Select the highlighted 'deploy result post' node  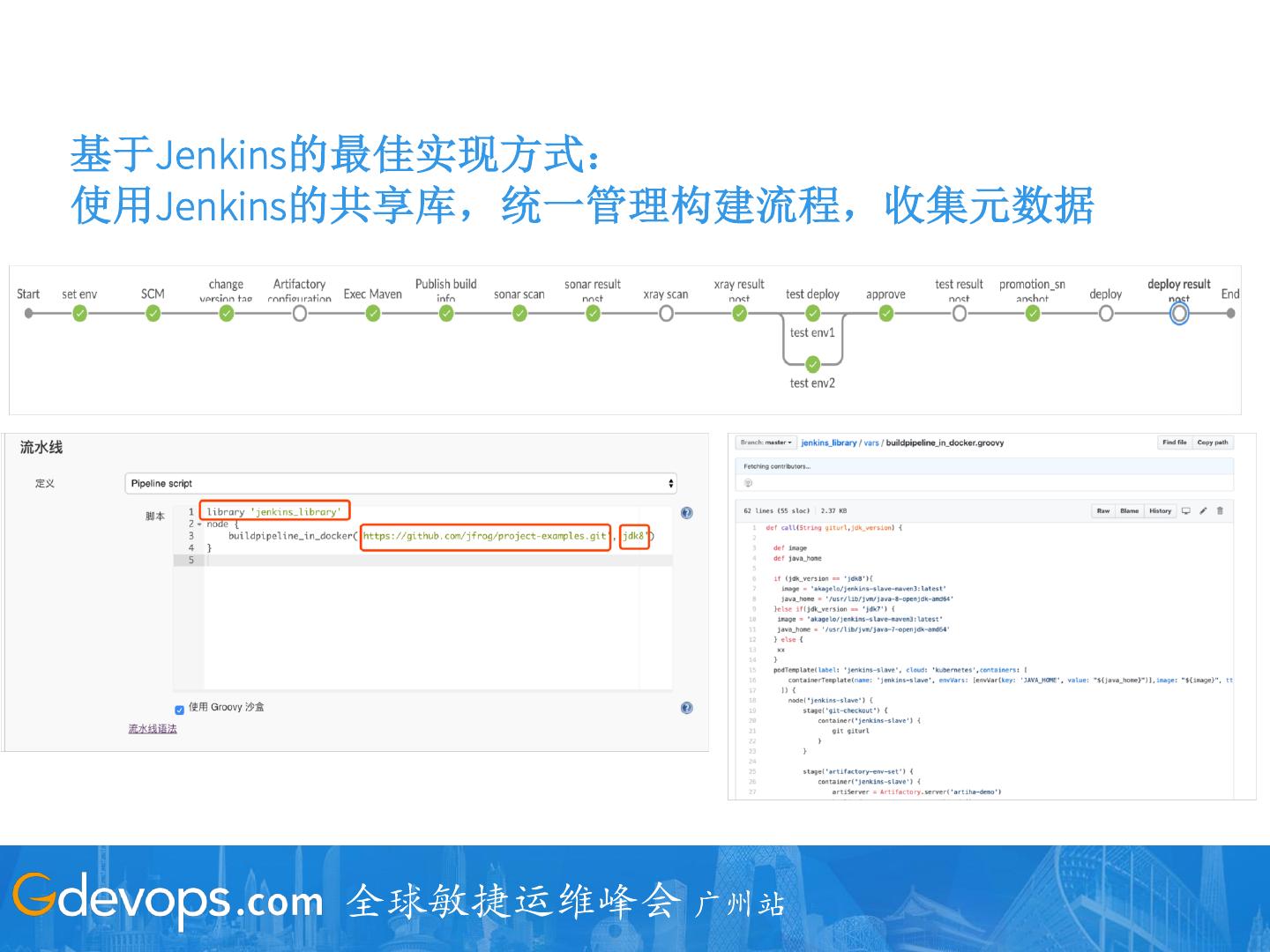[1179, 314]
